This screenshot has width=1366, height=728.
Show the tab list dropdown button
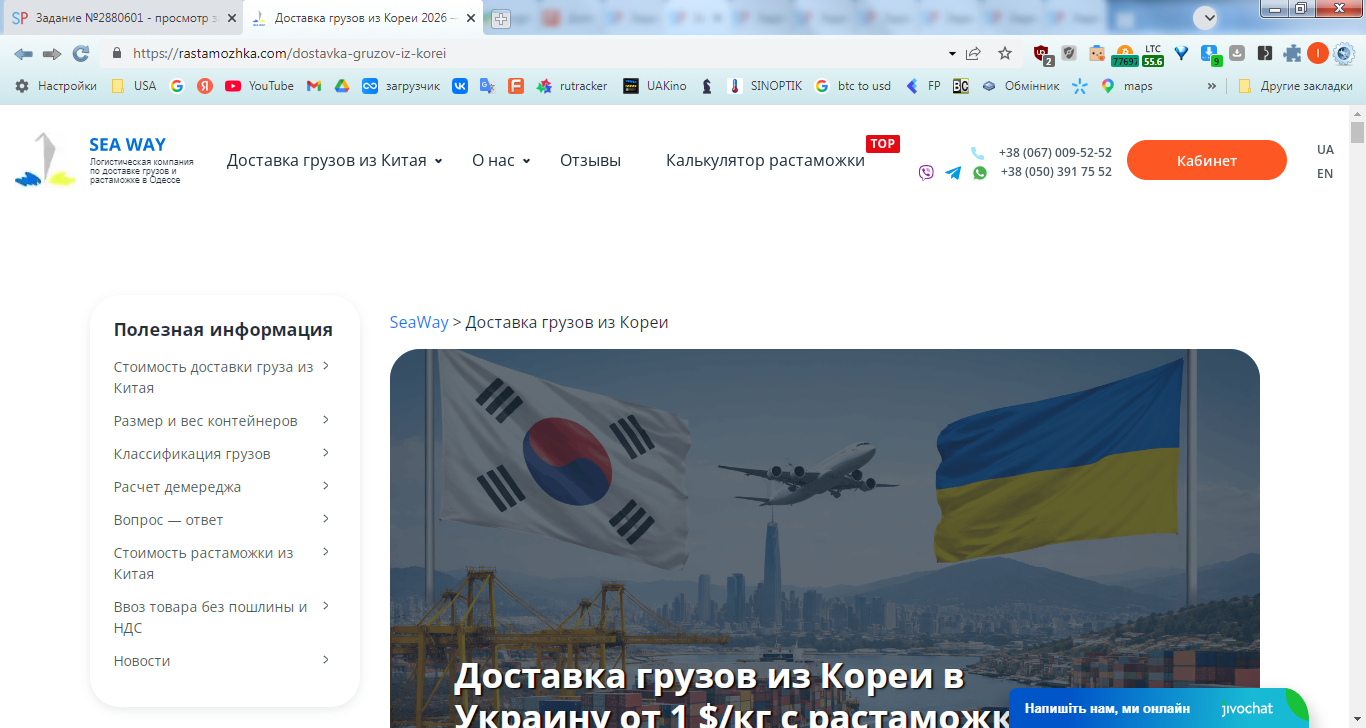click(1205, 17)
